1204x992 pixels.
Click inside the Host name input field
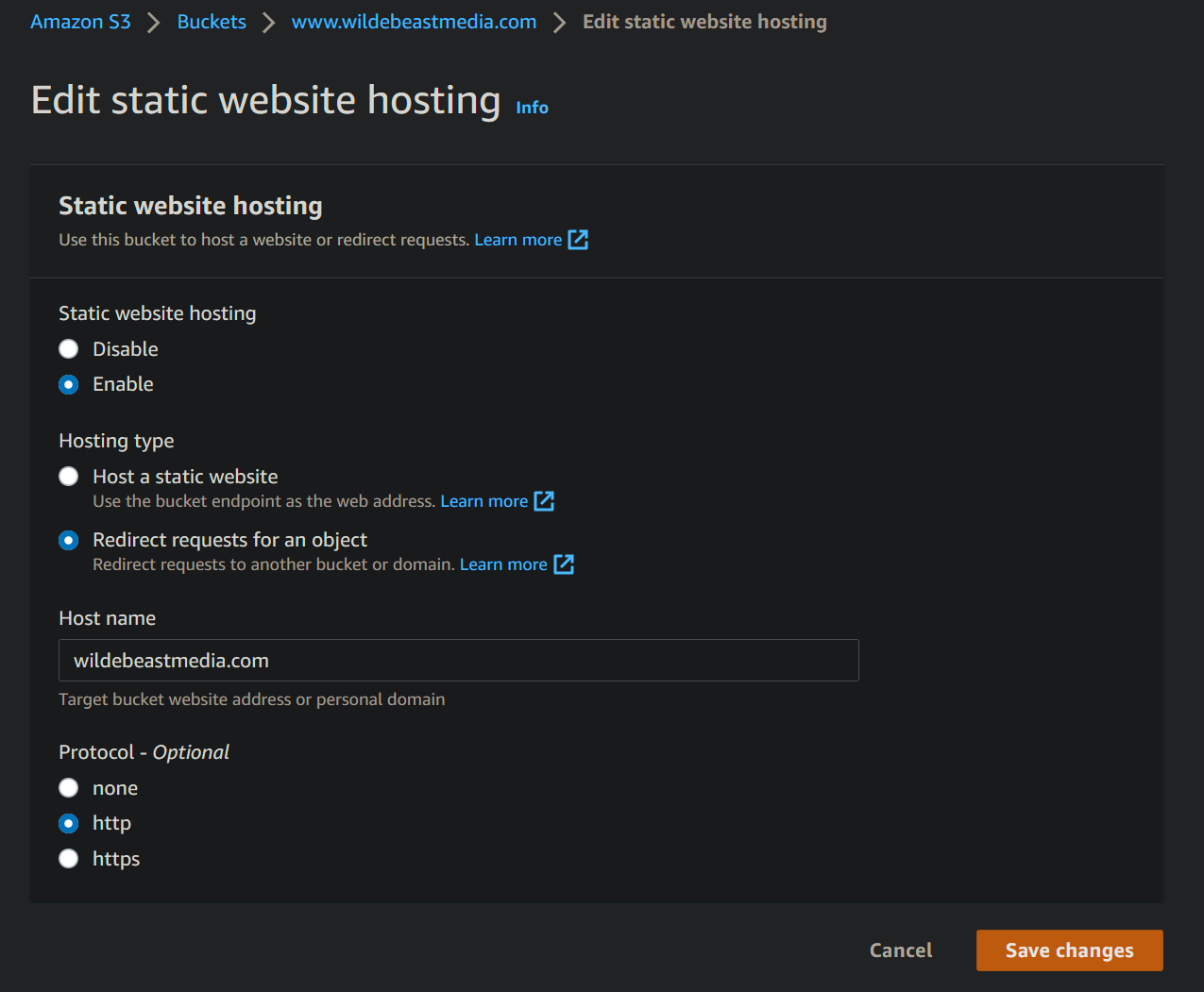click(458, 660)
